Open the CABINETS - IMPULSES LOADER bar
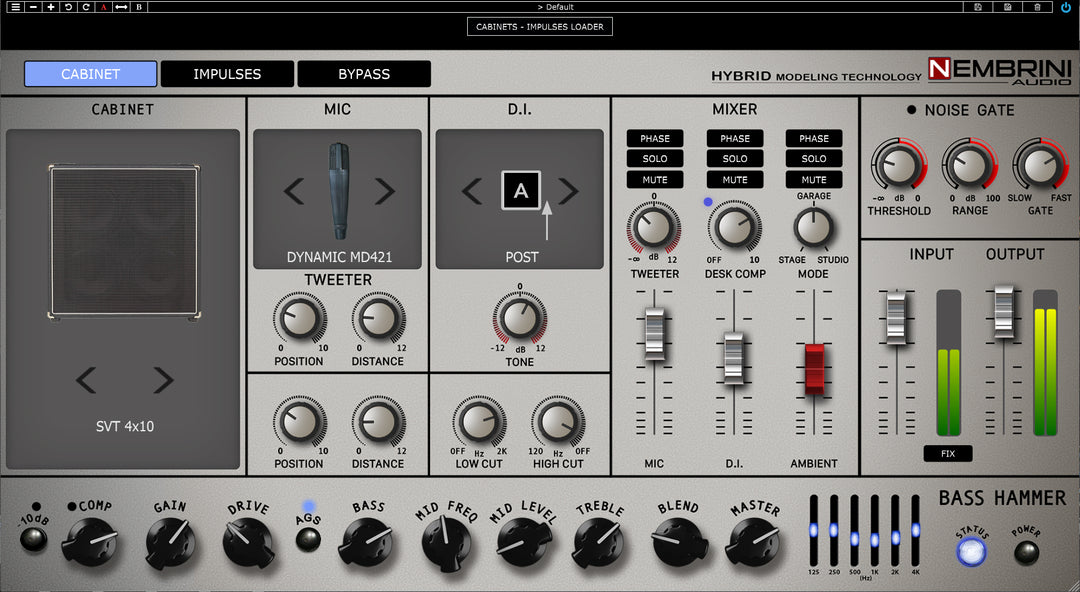 pos(540,26)
